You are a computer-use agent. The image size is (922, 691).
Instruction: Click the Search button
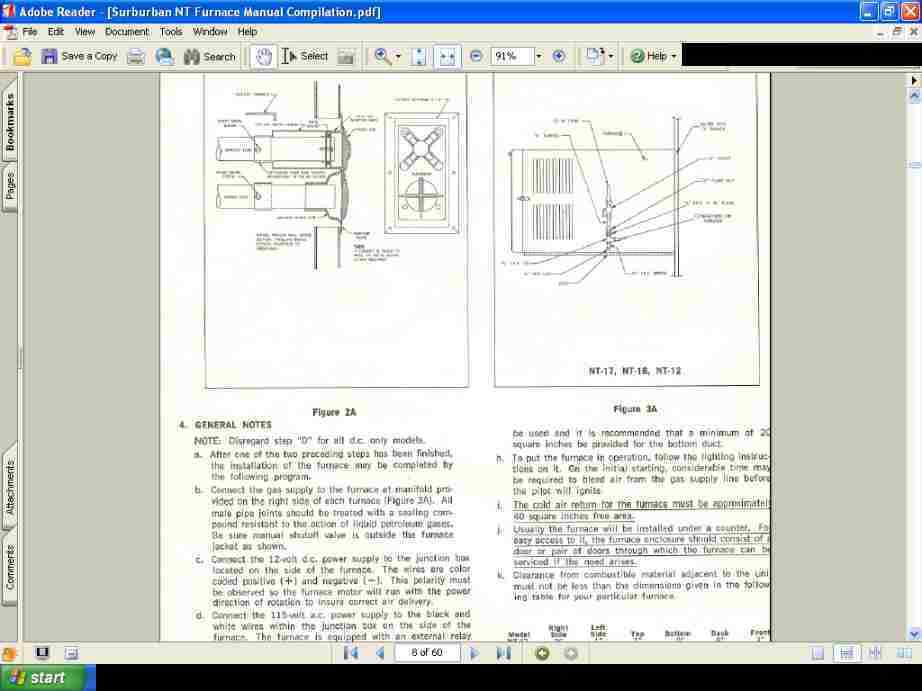point(210,56)
